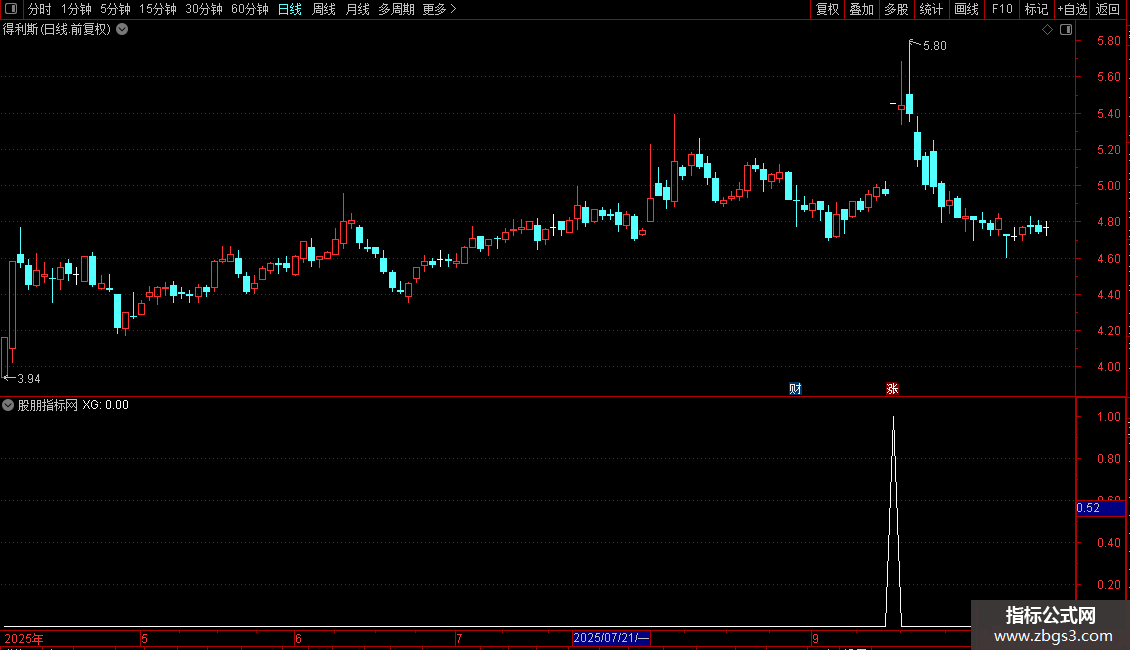Click the 叠加 overlay button
The height and width of the screenshot is (650, 1130).
861,9
